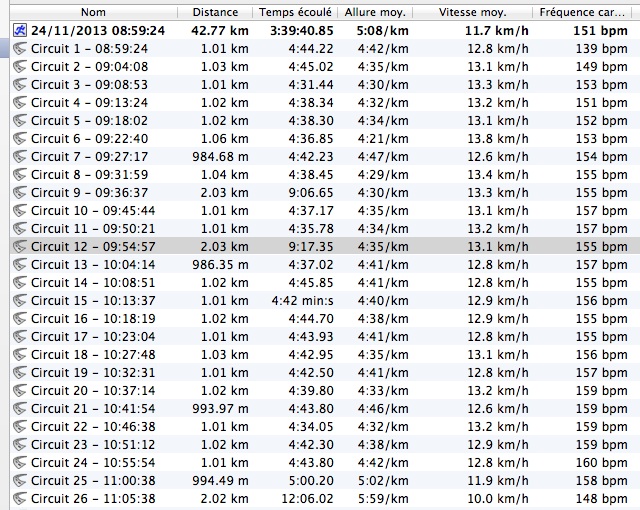Click summary speed 11.7 km/h

tap(497, 31)
